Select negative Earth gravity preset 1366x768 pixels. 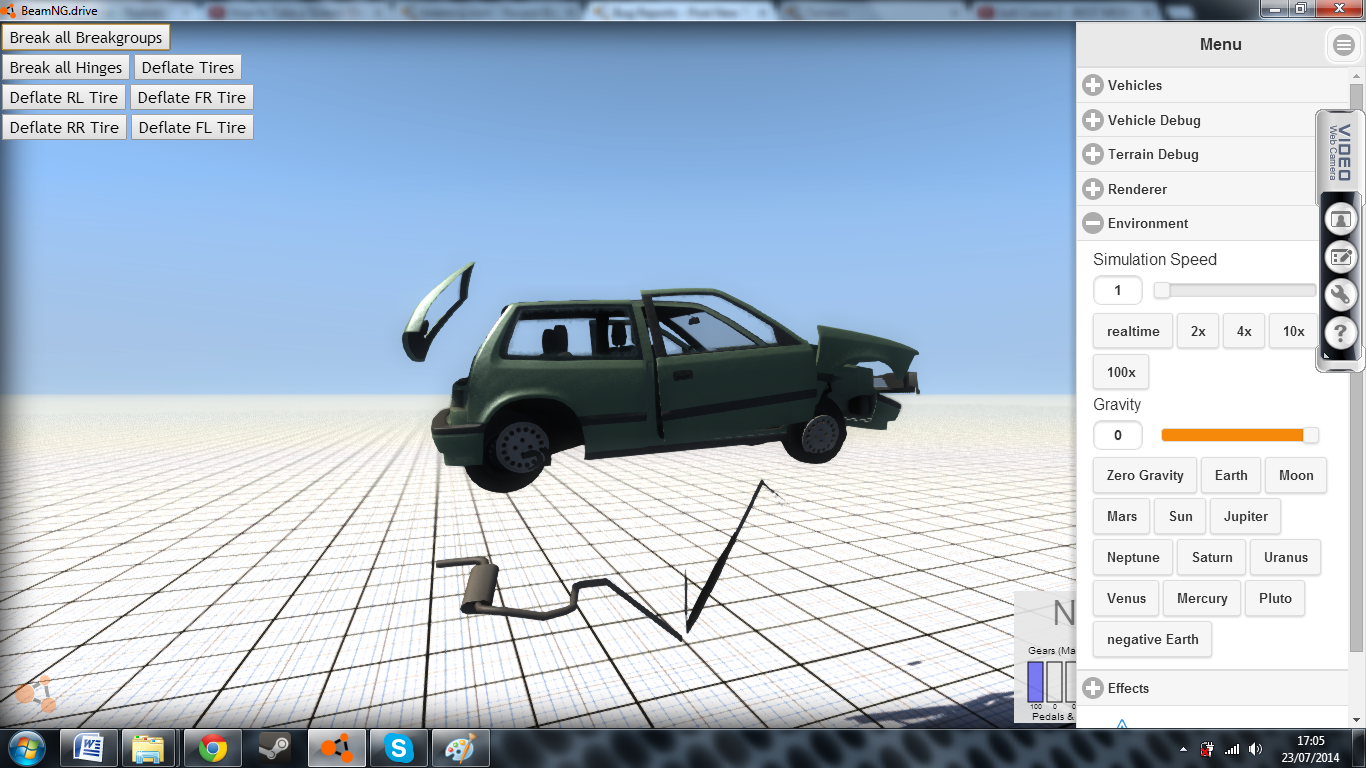click(x=1153, y=639)
